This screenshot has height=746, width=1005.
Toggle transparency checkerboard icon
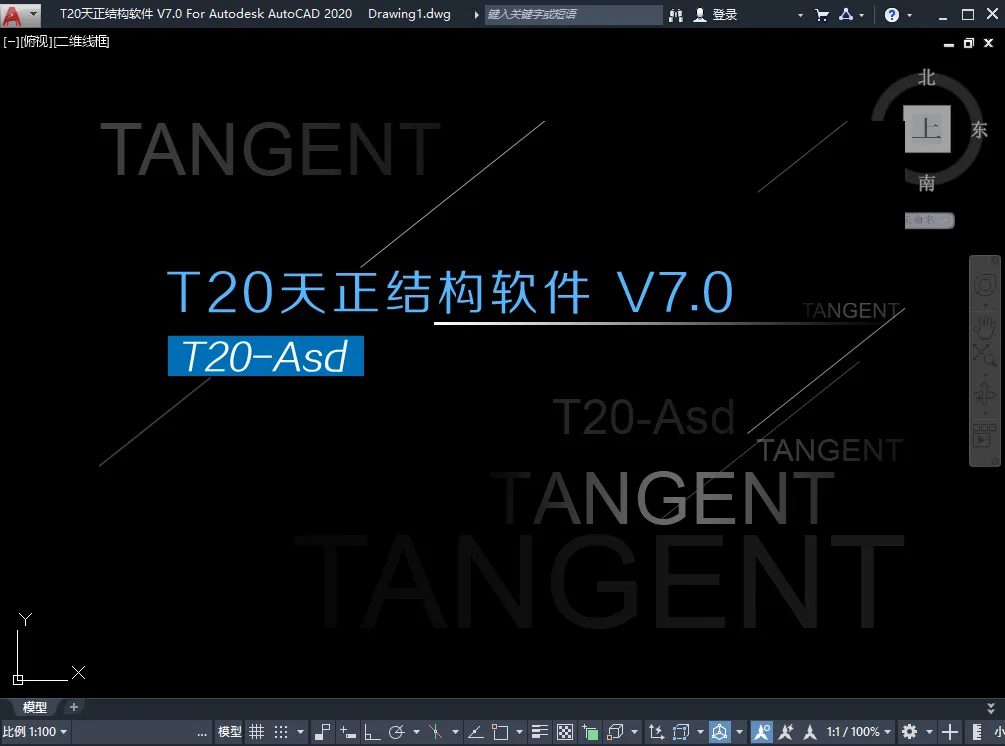[565, 732]
